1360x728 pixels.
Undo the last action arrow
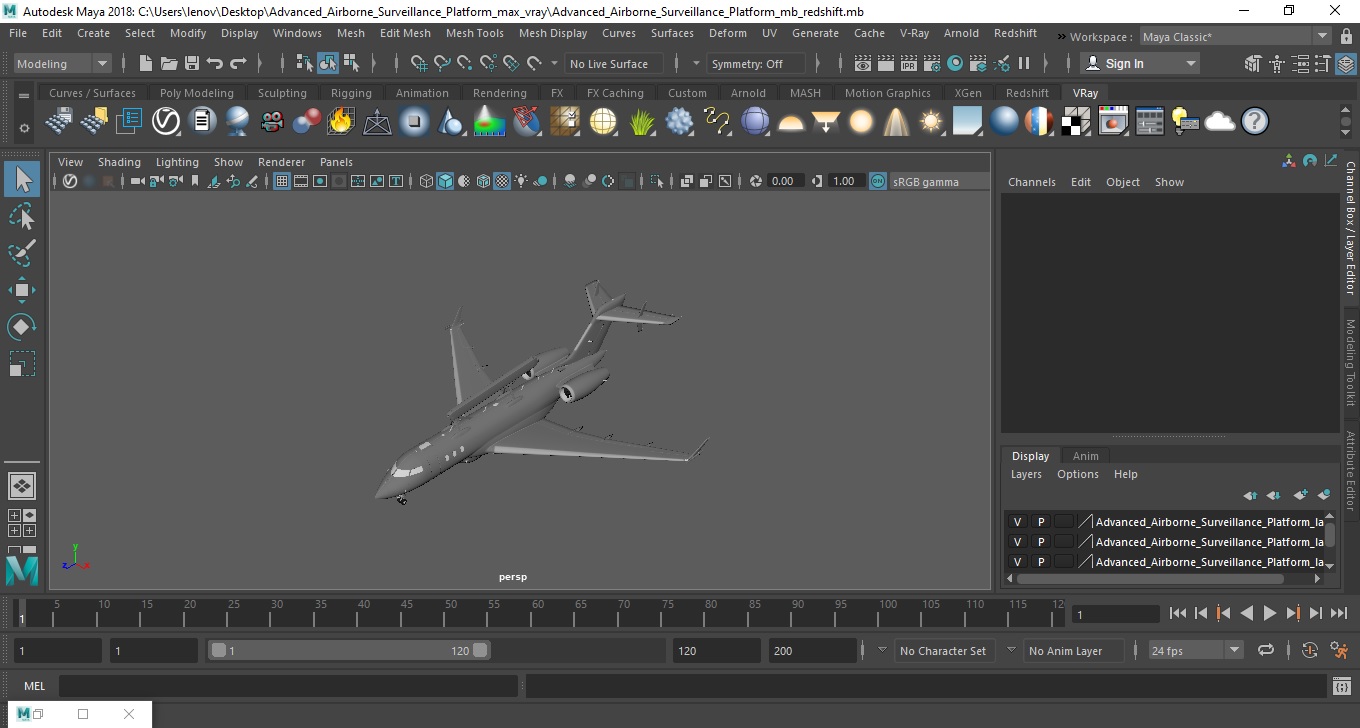click(x=215, y=63)
